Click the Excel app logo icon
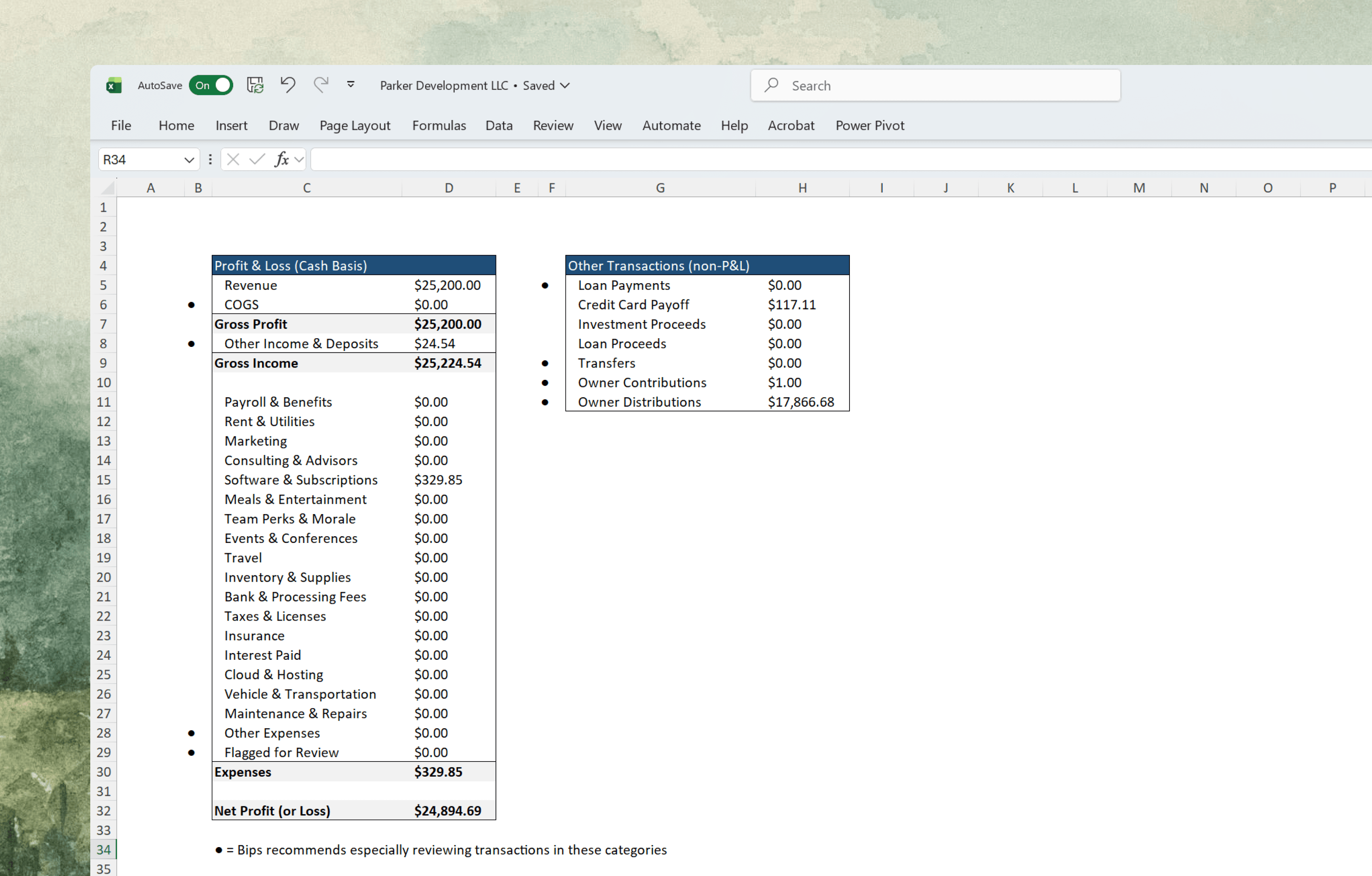Image resolution: width=1372 pixels, height=876 pixels. (114, 86)
